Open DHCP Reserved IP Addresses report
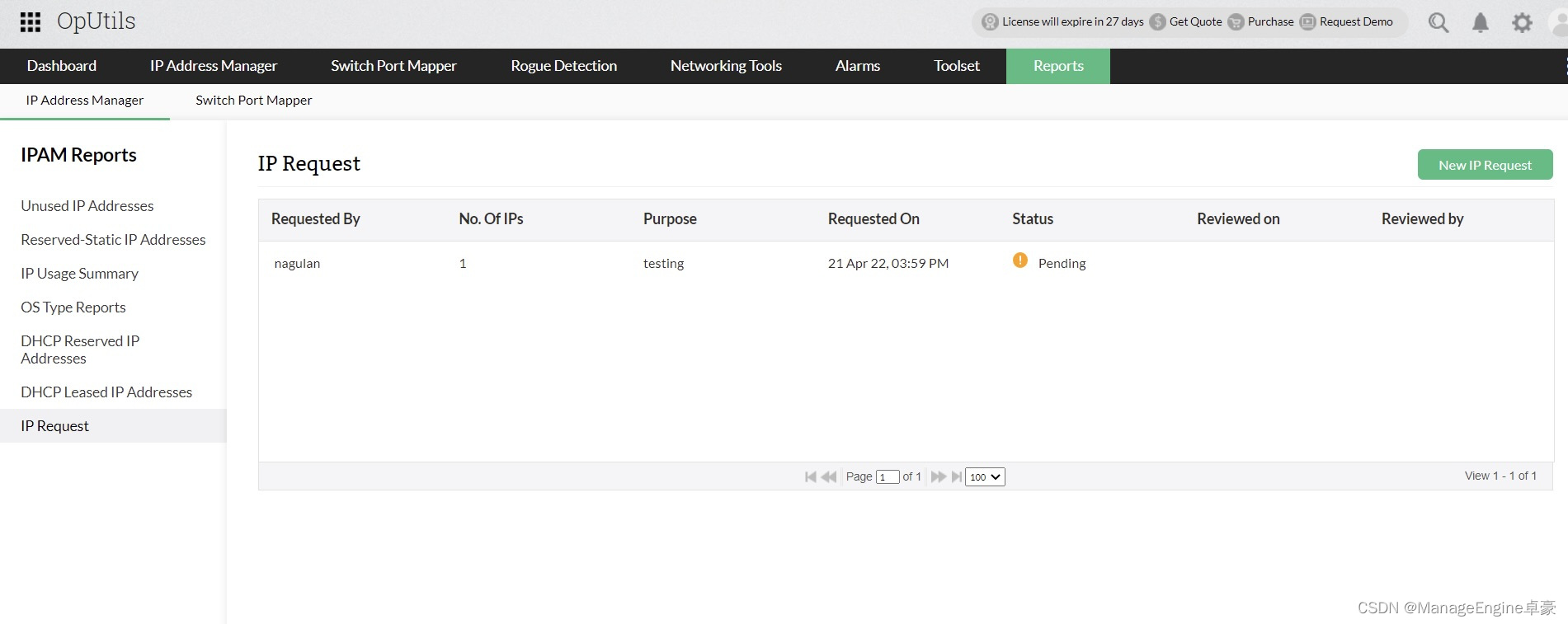The height and width of the screenshot is (624, 1568). [80, 350]
